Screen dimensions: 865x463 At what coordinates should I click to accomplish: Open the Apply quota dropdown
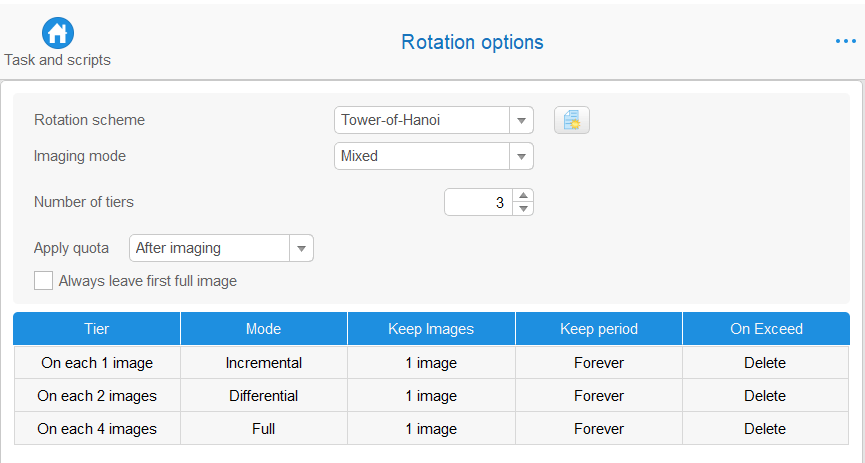(x=221, y=248)
